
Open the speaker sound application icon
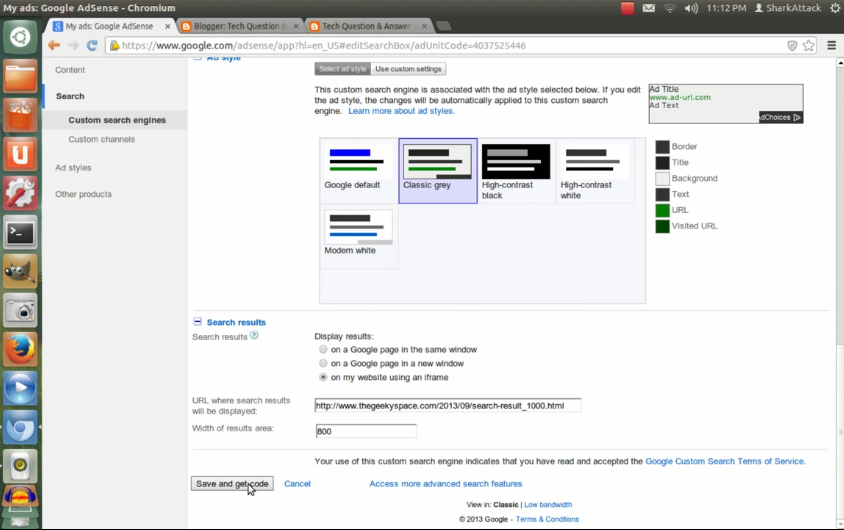(20, 466)
